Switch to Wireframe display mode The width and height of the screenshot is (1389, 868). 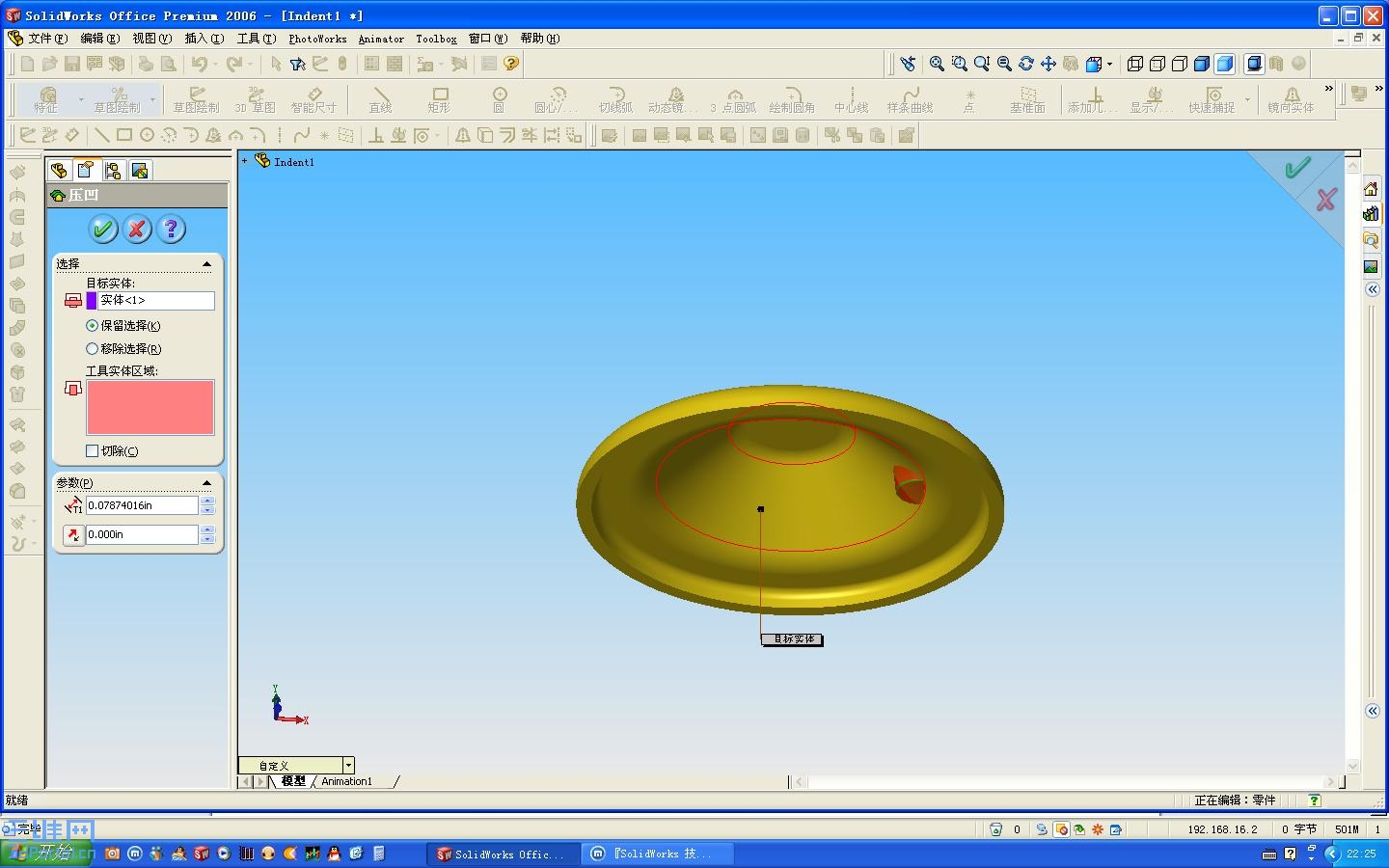(1135, 64)
